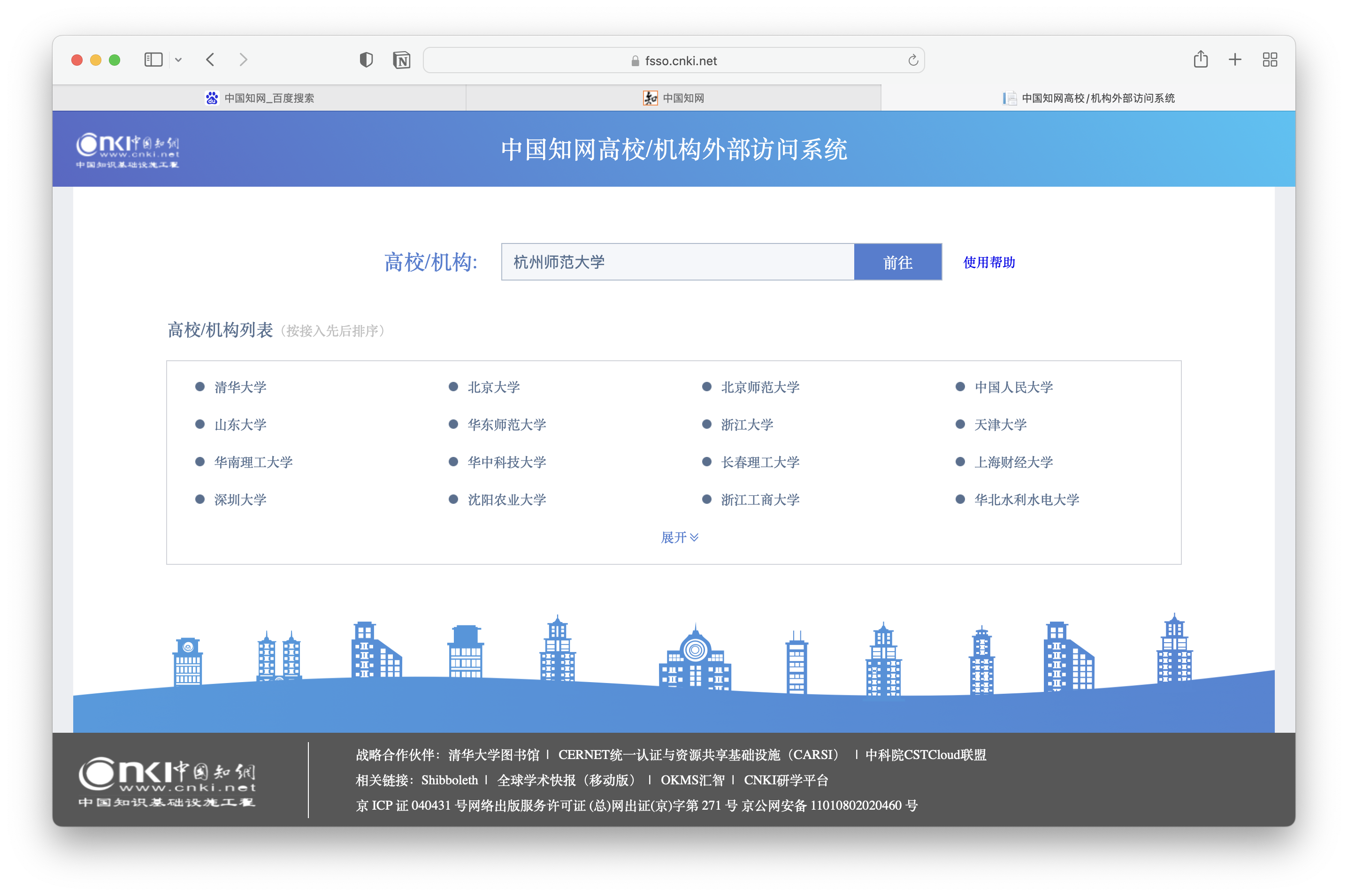1348x896 pixels.
Task: Click the 高校/机构 search input field
Action: [x=677, y=262]
